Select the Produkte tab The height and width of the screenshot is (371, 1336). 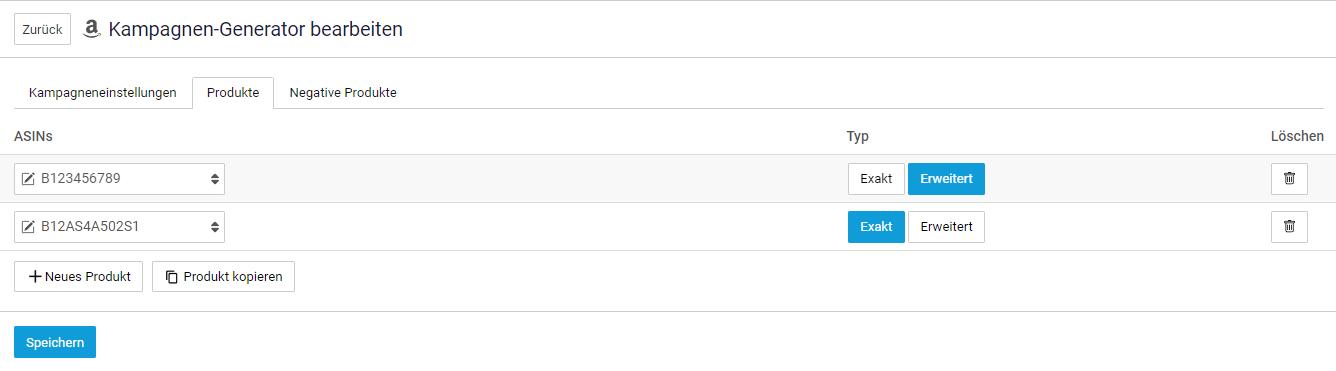233,93
